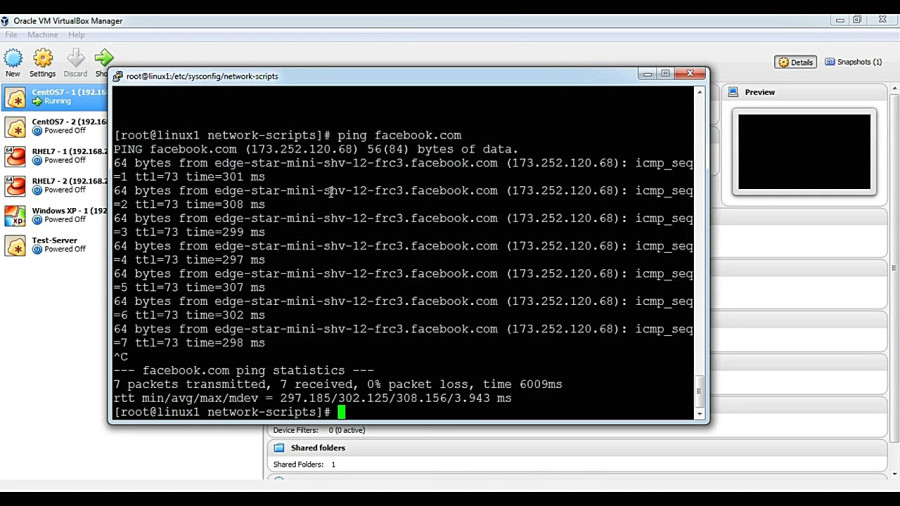Select Windows XP - 1 virtual machine
This screenshot has width=900, height=506.
(55, 215)
